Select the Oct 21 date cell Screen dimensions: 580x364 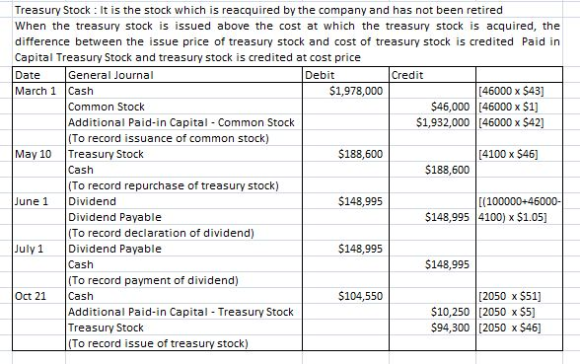click(39, 296)
